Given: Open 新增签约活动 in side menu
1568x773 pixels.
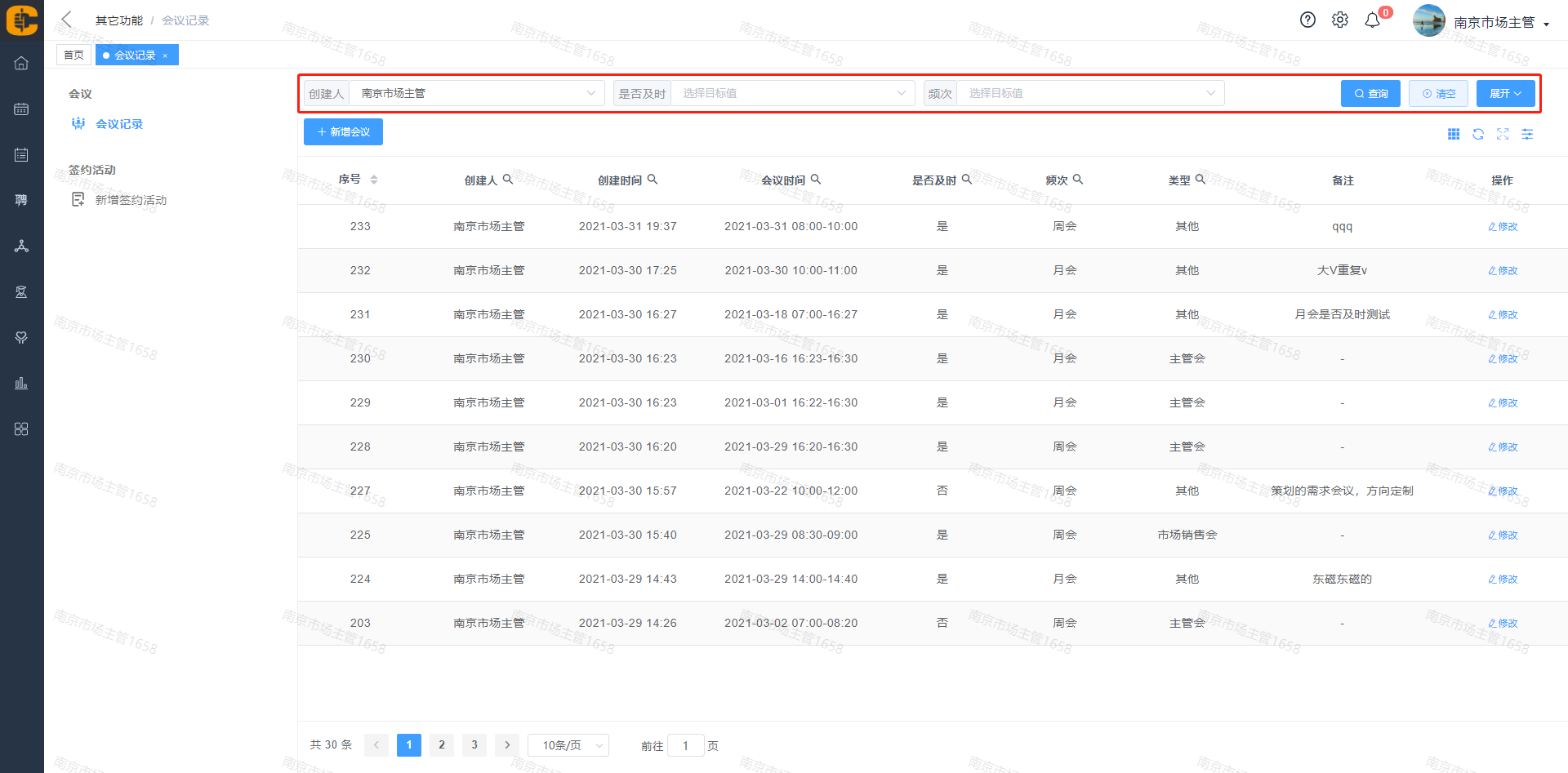Looking at the screenshot, I should click(x=131, y=200).
